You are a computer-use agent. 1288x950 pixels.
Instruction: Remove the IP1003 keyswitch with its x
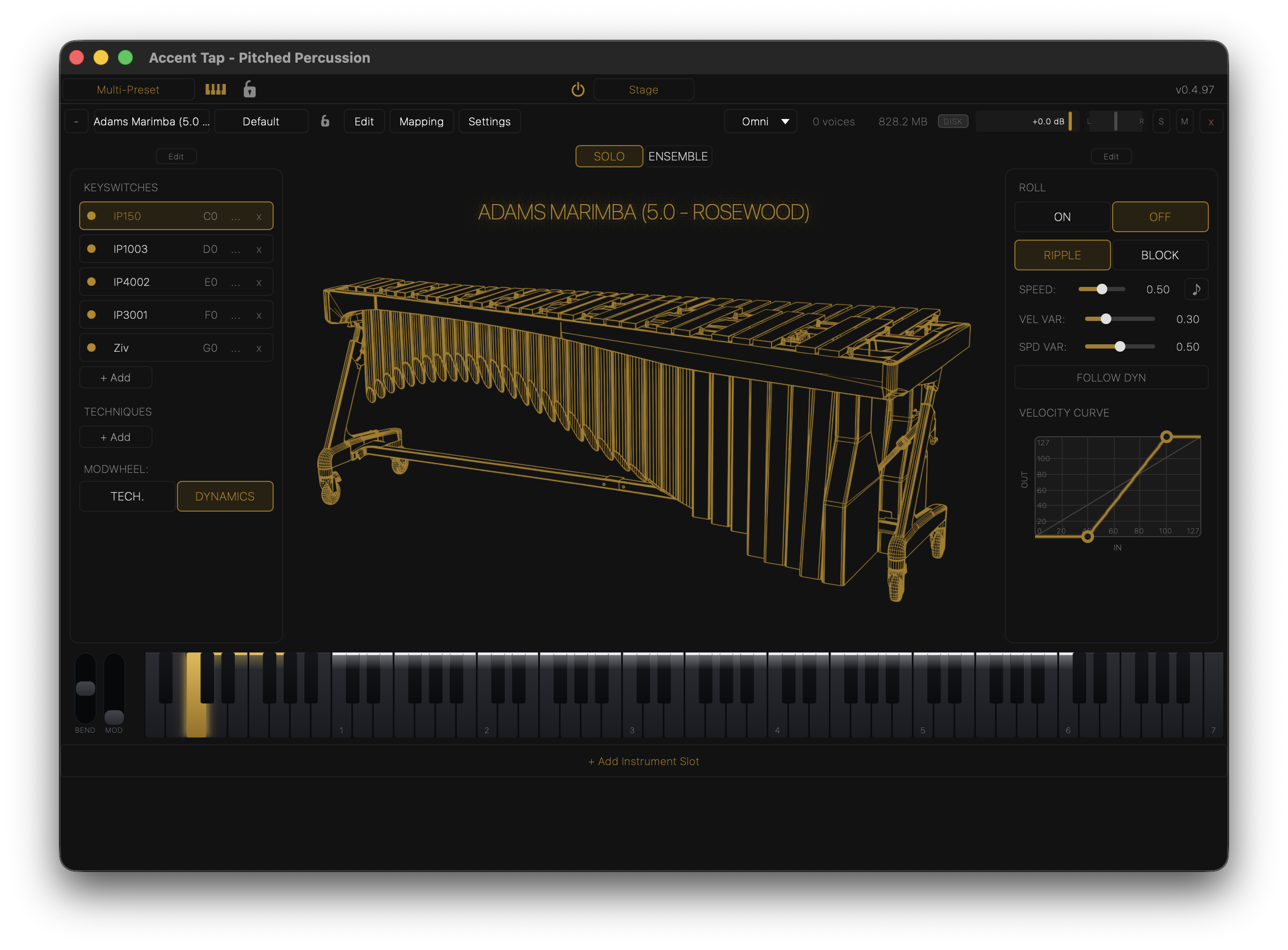tap(259, 250)
